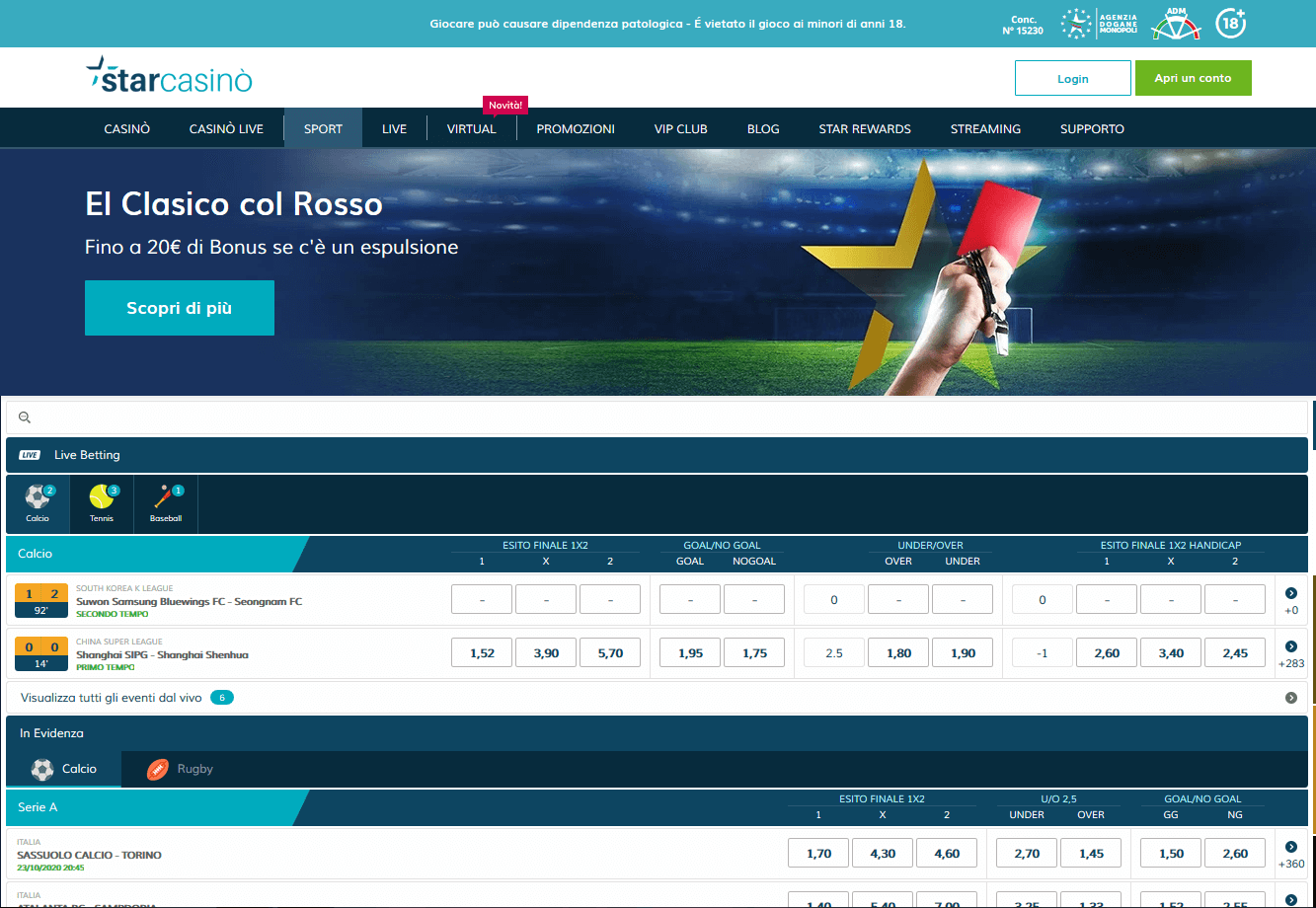Open more markets for Shanghai SIPG match

point(1291,653)
